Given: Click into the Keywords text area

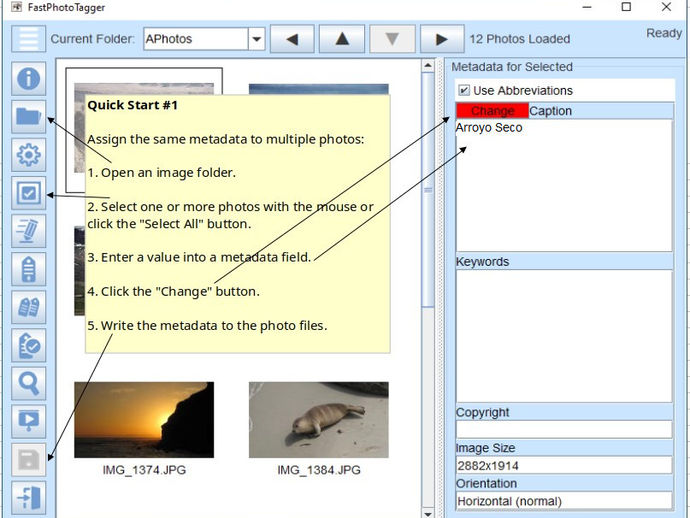Looking at the screenshot, I should [564, 336].
